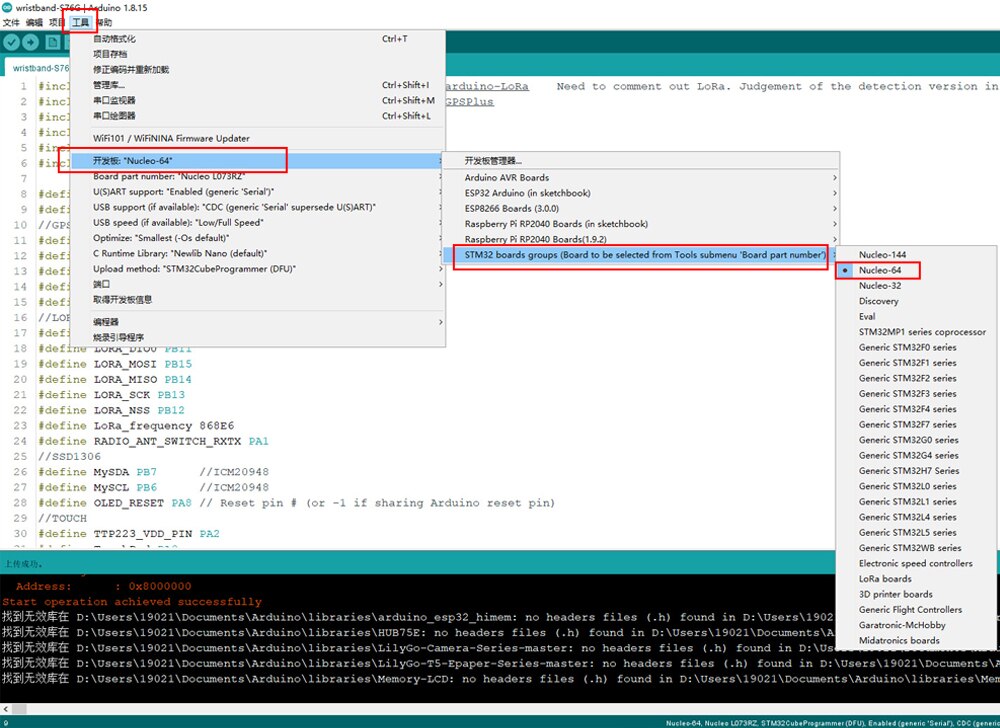The image size is (1000, 728).
Task: Open the 文件 menu
Action: (x=11, y=22)
